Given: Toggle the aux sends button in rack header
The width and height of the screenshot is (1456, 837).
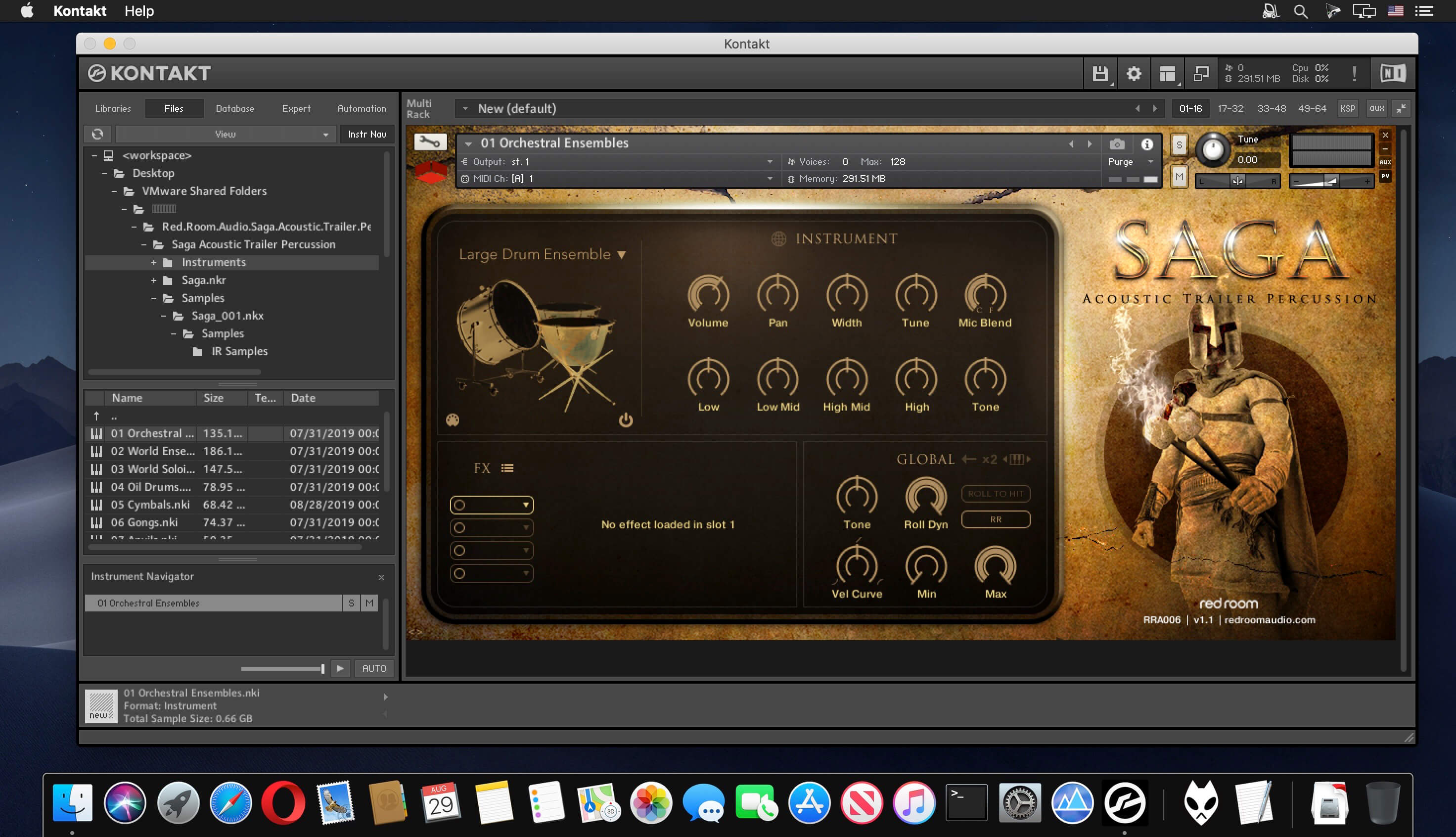Looking at the screenshot, I should coord(1376,108).
